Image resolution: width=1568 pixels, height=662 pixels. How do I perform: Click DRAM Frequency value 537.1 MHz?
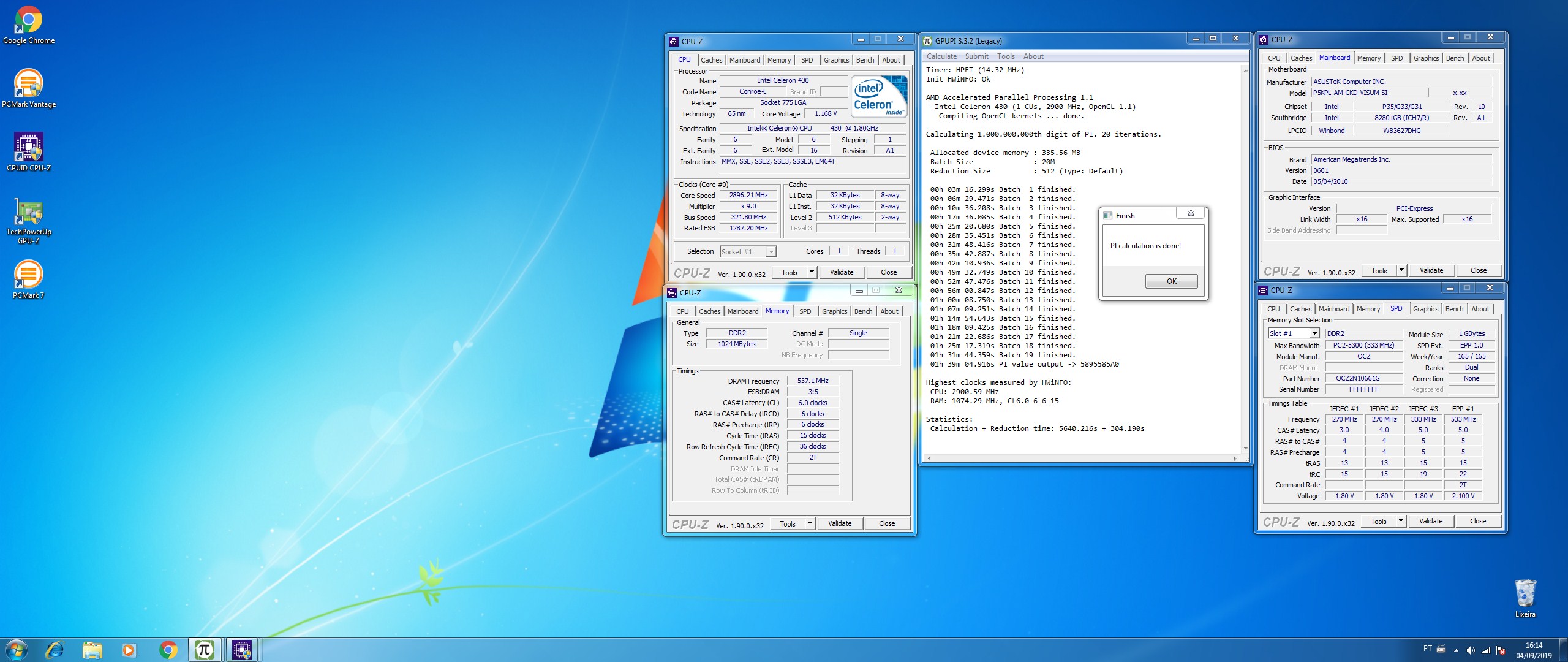pyautogui.click(x=813, y=381)
